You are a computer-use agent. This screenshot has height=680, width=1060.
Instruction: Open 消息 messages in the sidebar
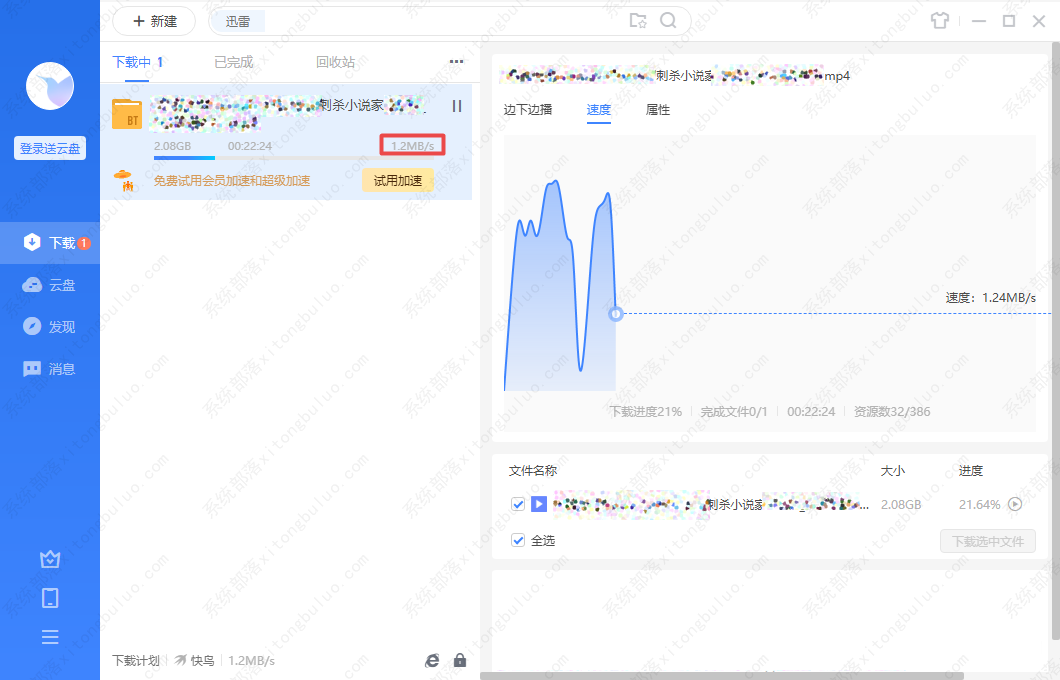click(x=50, y=369)
